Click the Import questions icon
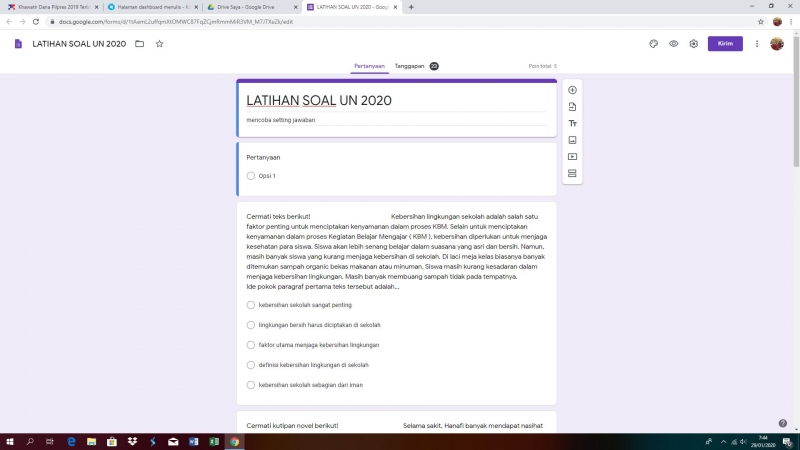 572,107
